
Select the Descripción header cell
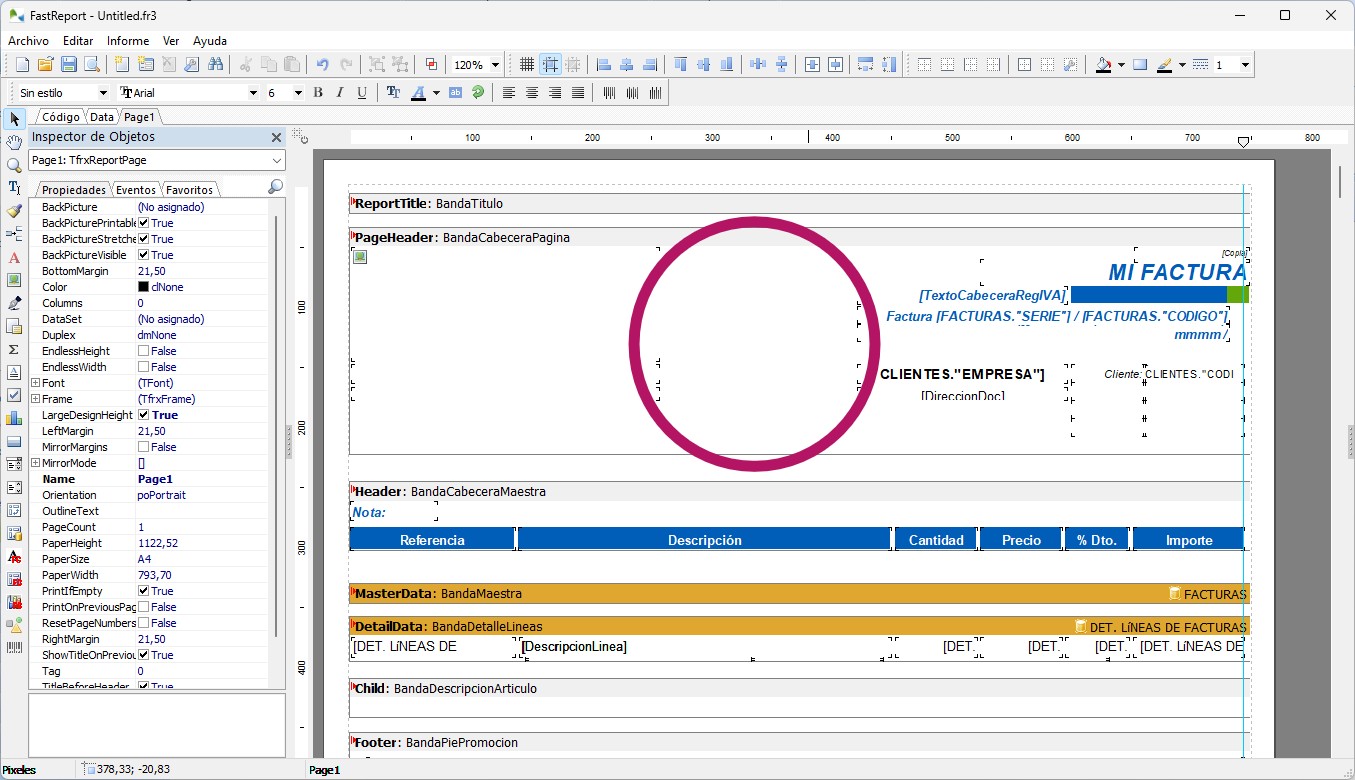tap(704, 540)
